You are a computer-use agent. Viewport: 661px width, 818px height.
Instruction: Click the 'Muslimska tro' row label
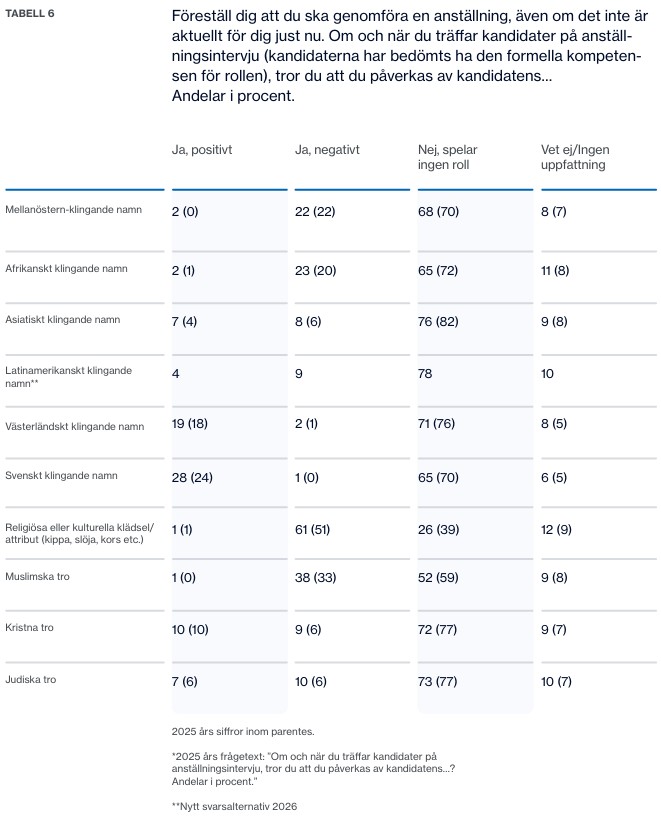pos(37,576)
